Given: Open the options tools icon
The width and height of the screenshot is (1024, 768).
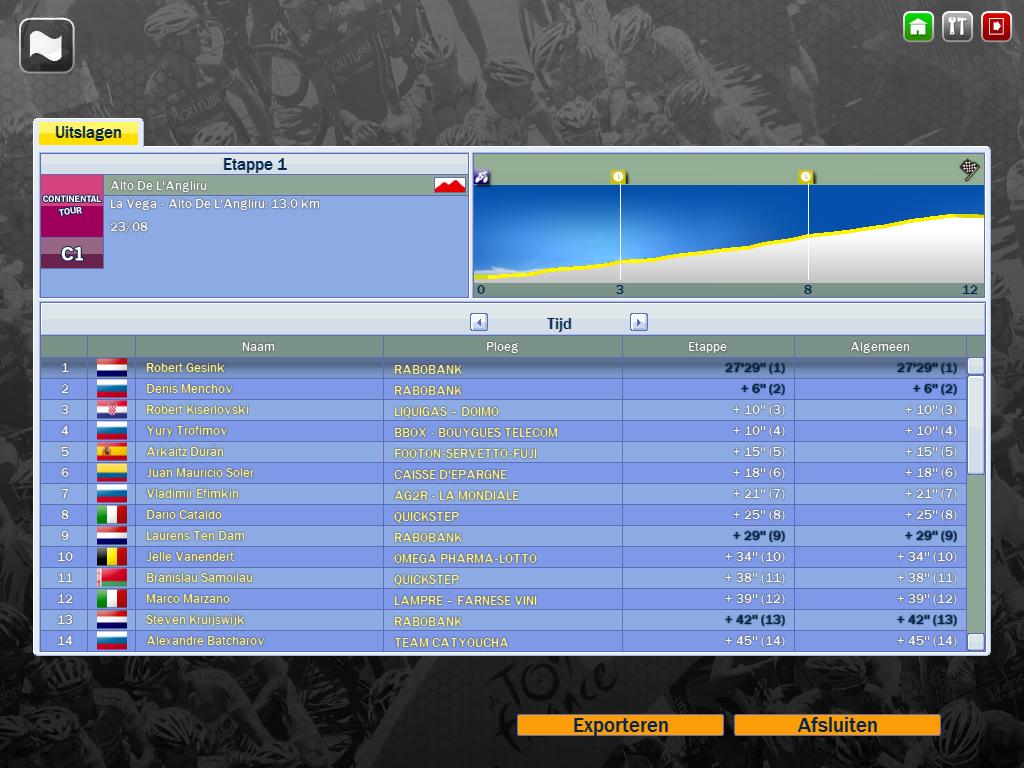Looking at the screenshot, I should [x=957, y=27].
